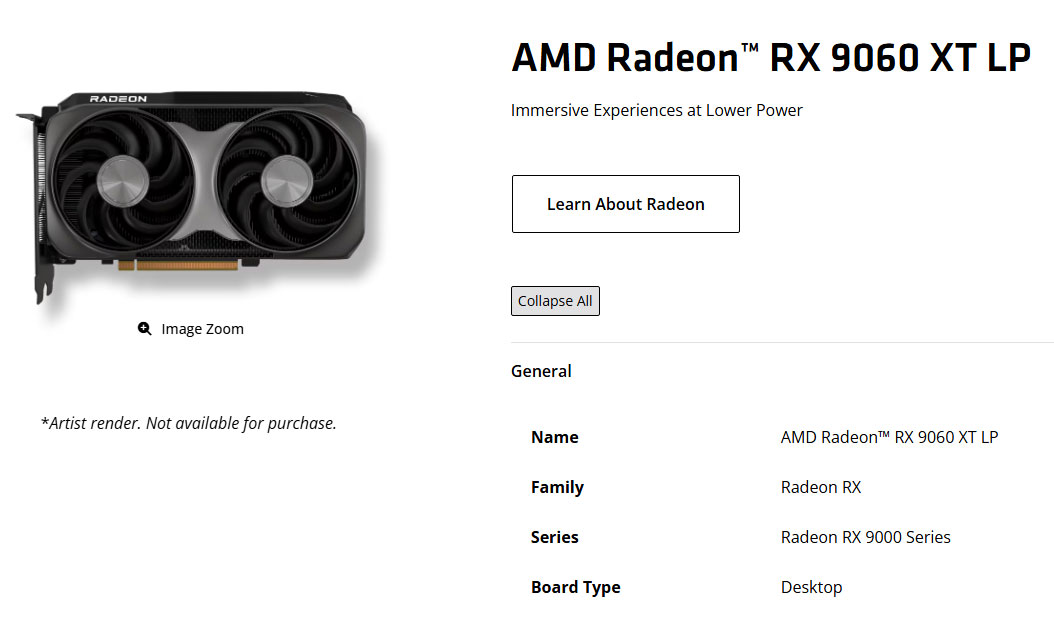Click the AMD Radeon RX 9060 XT LP heading
This screenshot has height=618, width=1054.
point(770,58)
